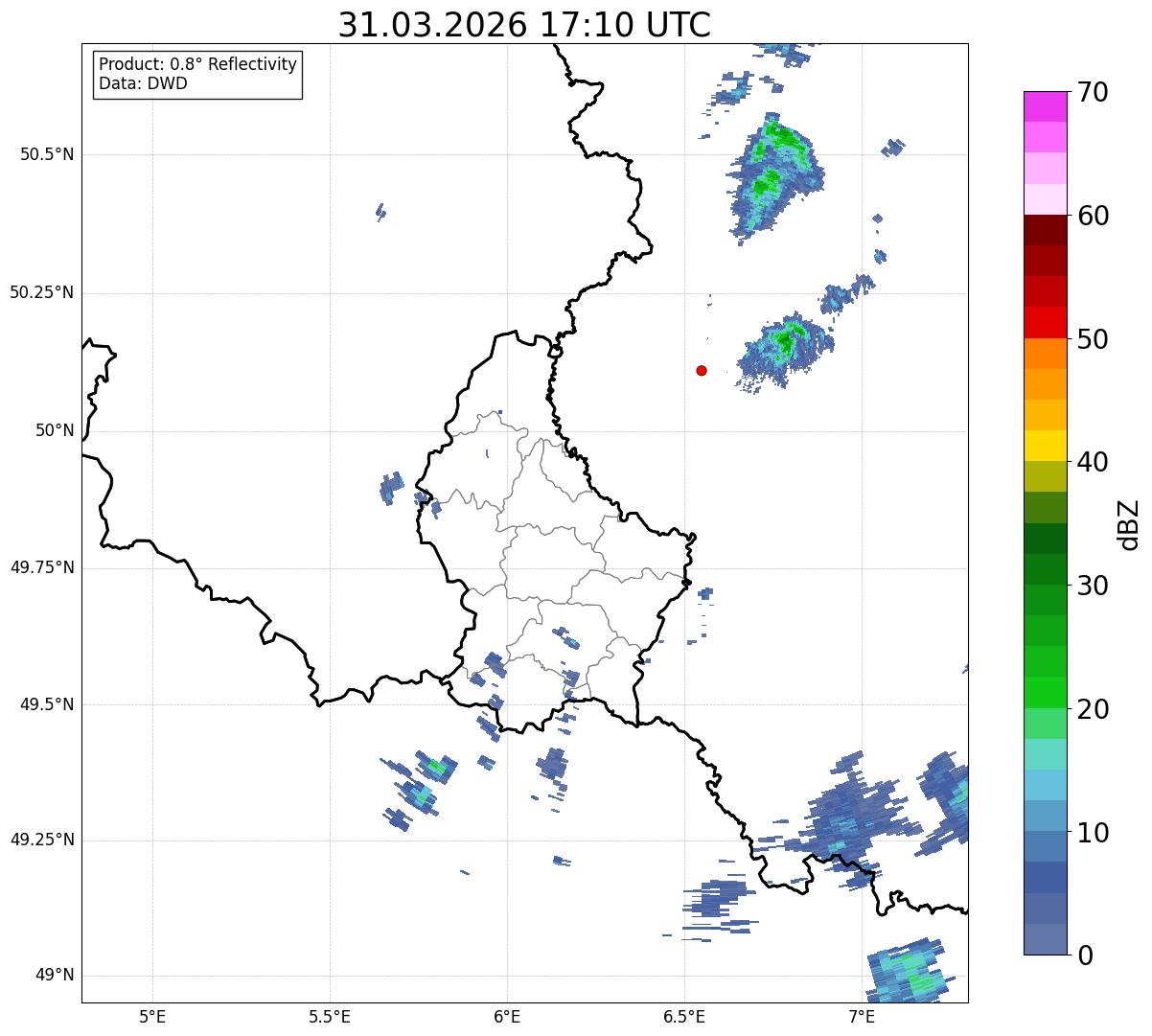This screenshot has height=1036, width=1152.
Task: Click the colorbar label 70
Action: tap(1093, 92)
